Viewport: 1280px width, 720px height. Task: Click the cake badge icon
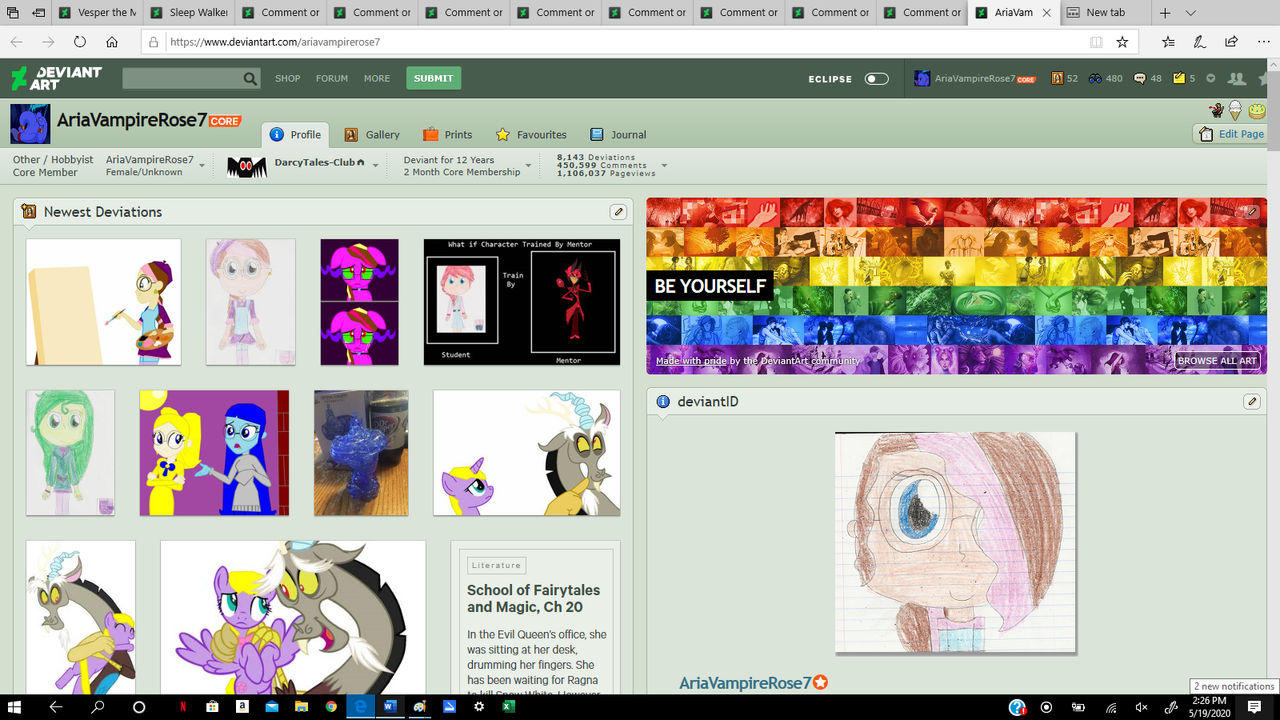click(1257, 111)
